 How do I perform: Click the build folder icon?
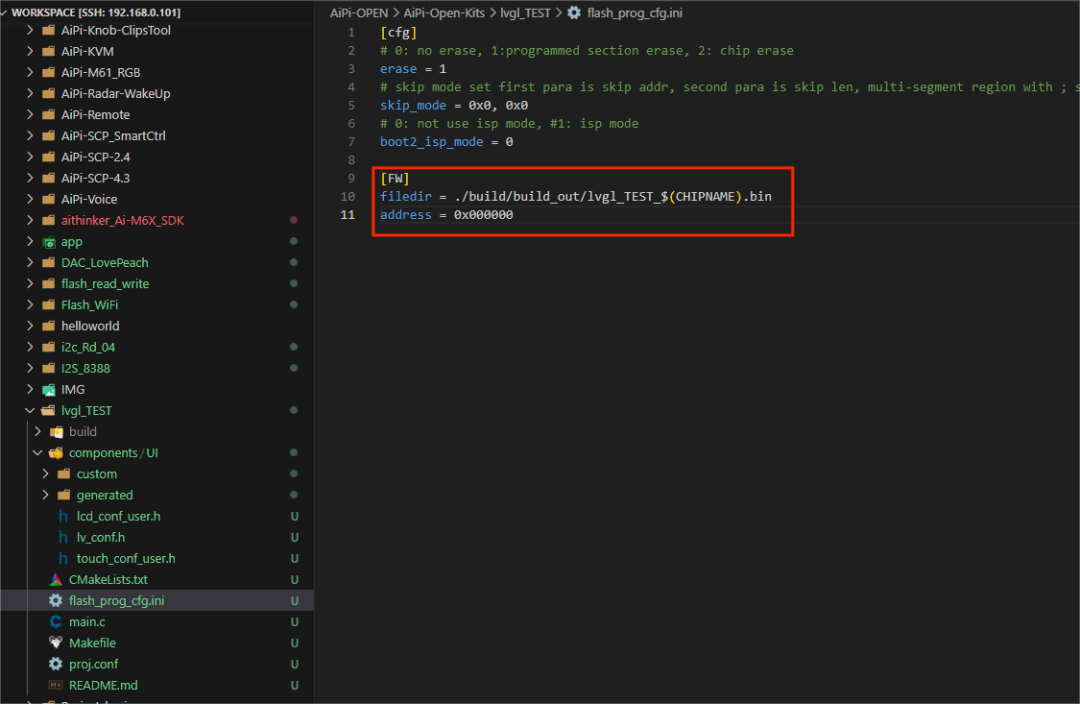coord(56,432)
